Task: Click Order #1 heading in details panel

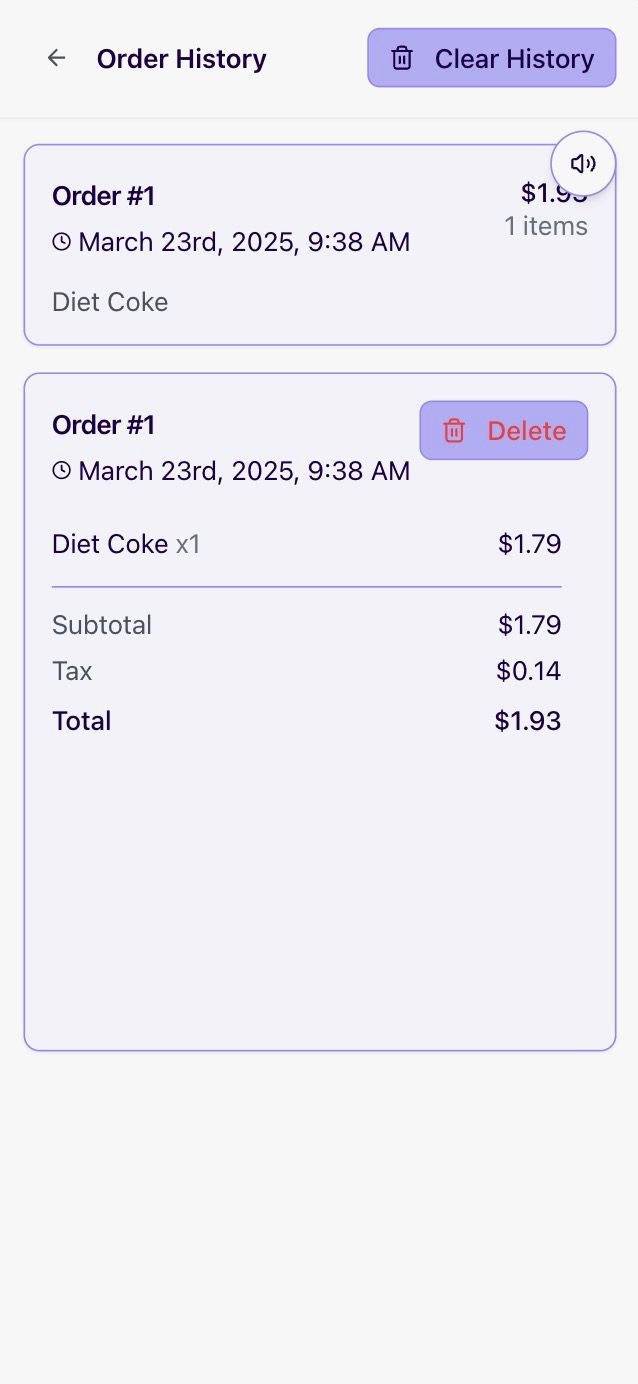Action: 104,425
